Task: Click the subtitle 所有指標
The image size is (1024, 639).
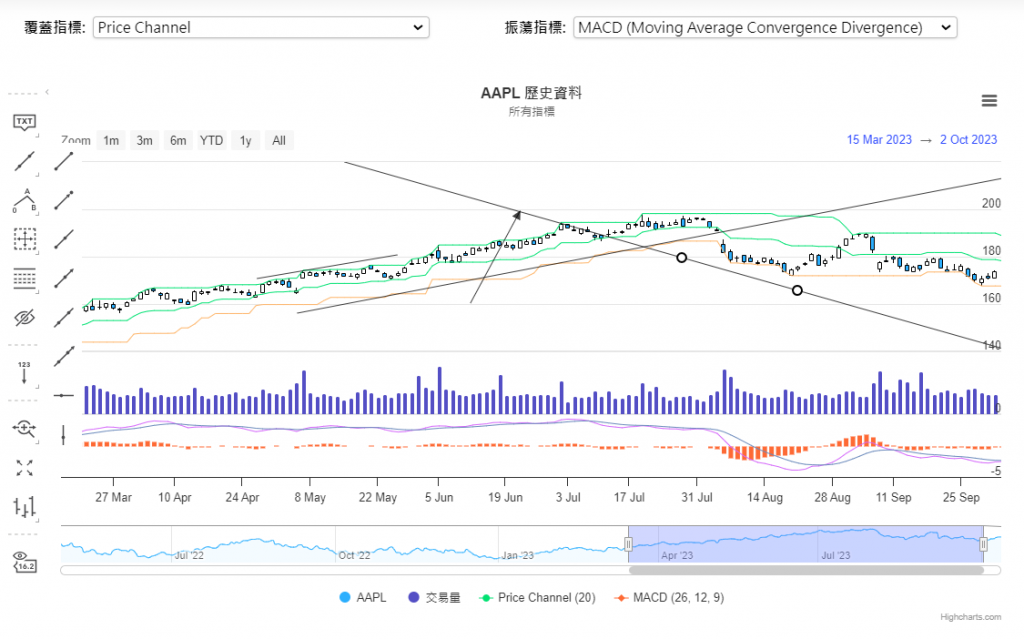Action: pyautogui.click(x=531, y=112)
